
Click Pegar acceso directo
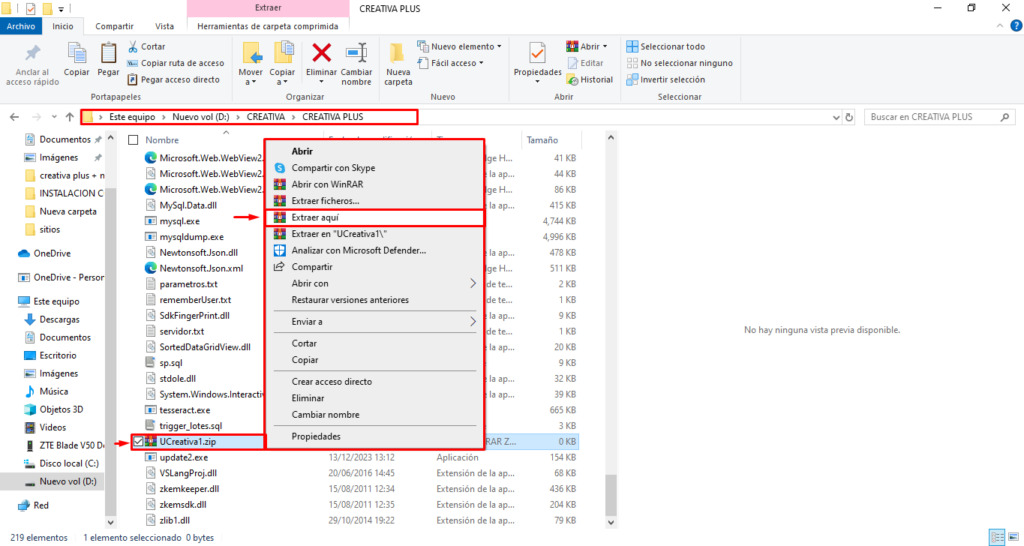pyautogui.click(x=174, y=79)
